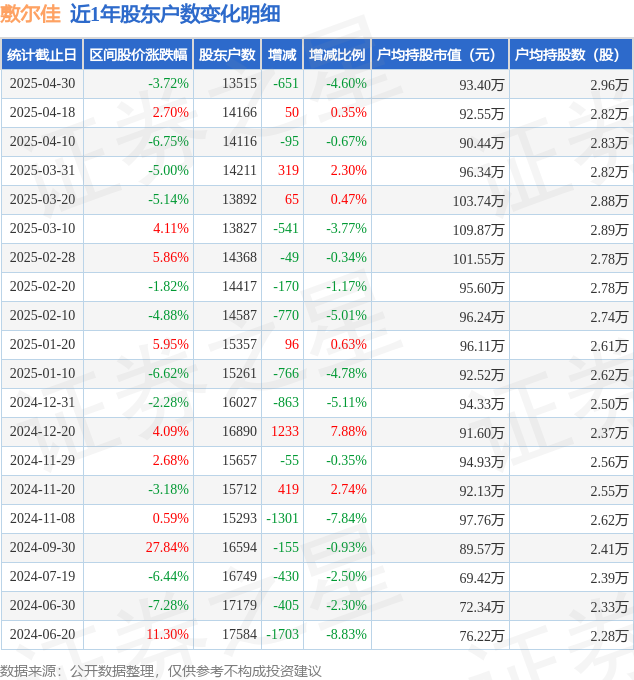Click the title 近1年股东户数变化明细
The width and height of the screenshot is (634, 680).
point(175,14)
